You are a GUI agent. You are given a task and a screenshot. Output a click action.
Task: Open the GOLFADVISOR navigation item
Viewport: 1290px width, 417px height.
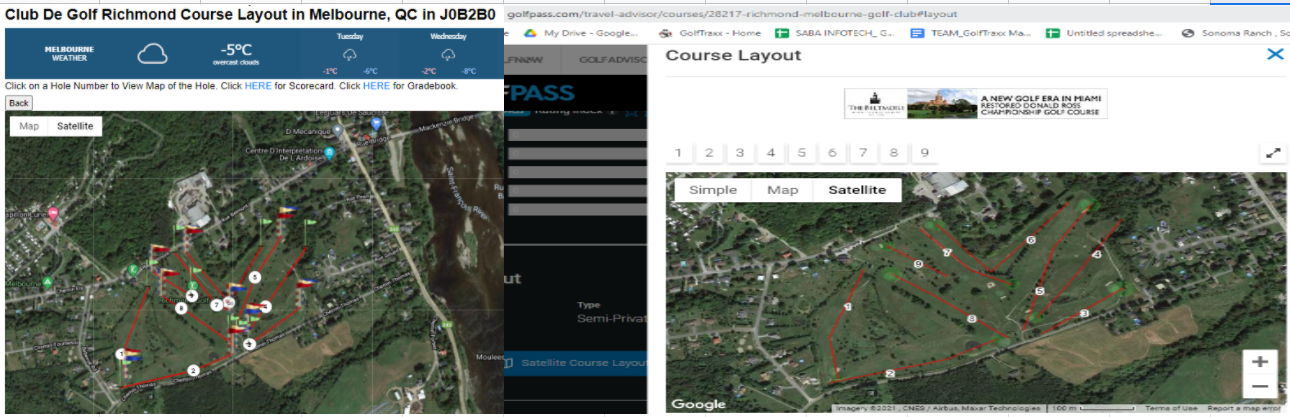click(x=612, y=60)
